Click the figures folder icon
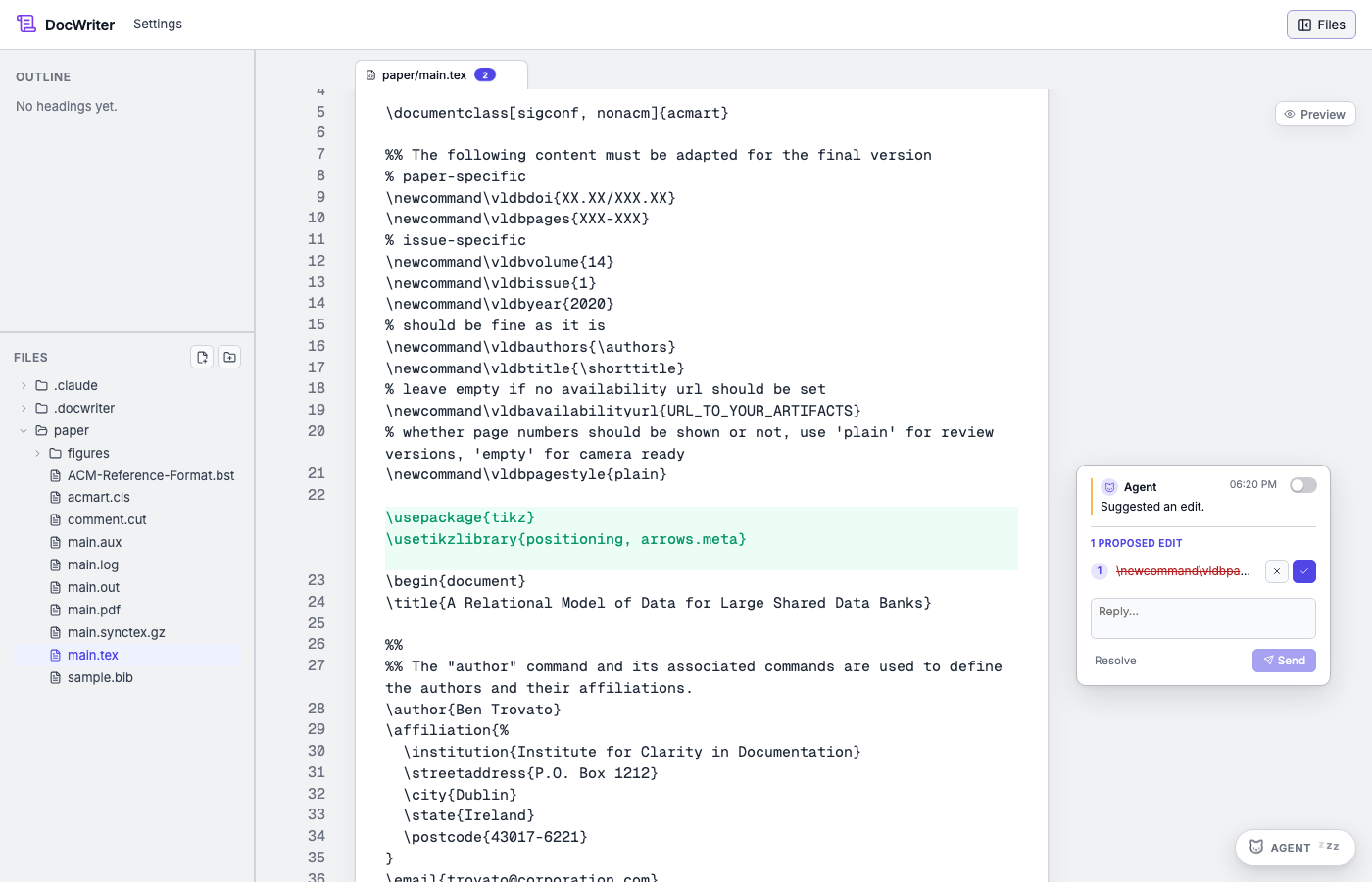The height and width of the screenshot is (882, 1372). point(56,453)
